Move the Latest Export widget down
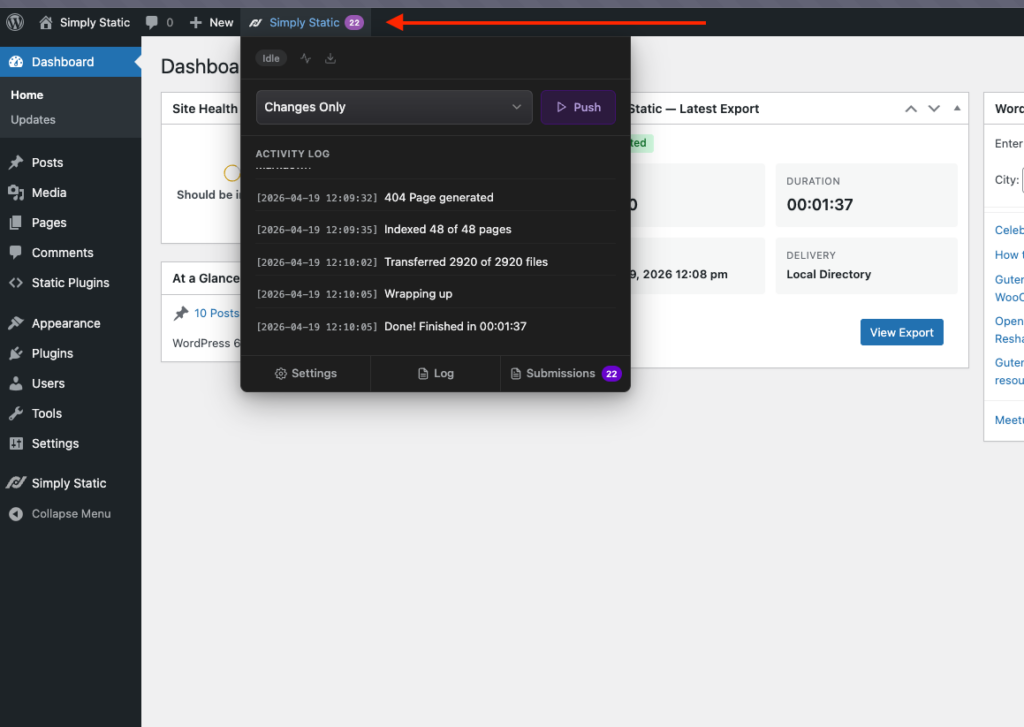Screen dimensions: 1024x727 point(933,108)
